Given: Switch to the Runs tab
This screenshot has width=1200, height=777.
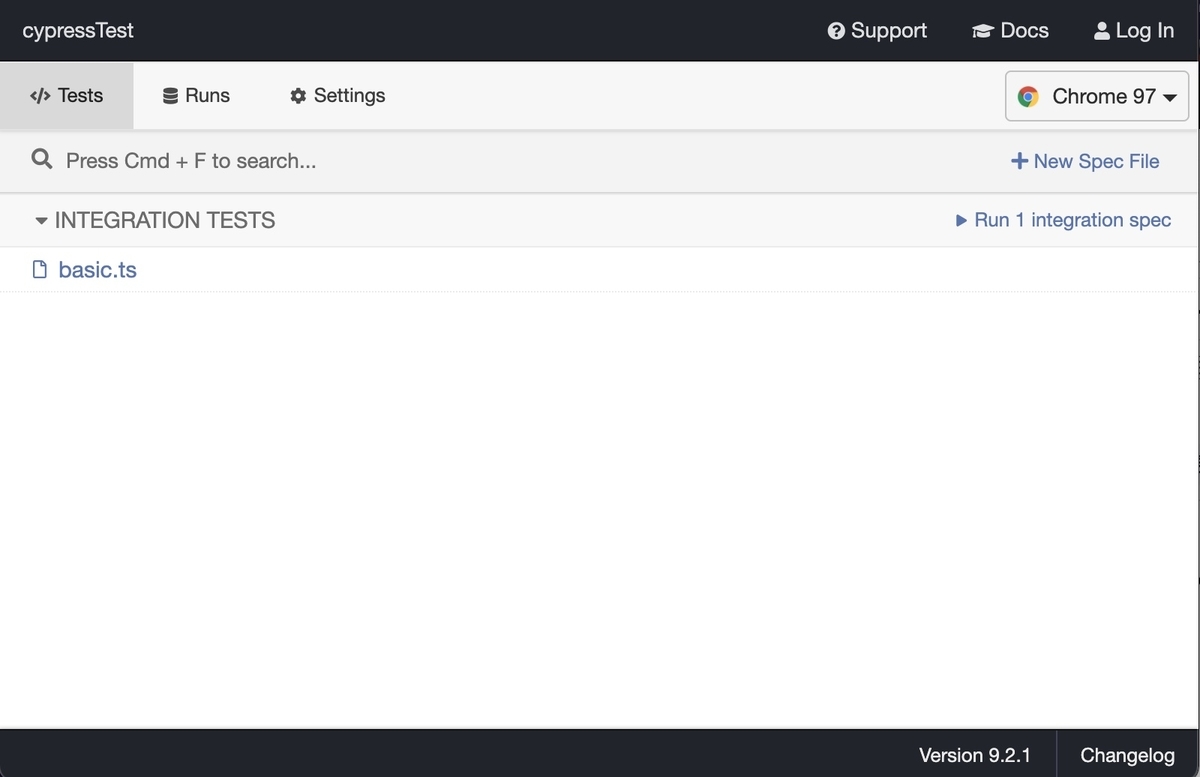Looking at the screenshot, I should 196,96.
